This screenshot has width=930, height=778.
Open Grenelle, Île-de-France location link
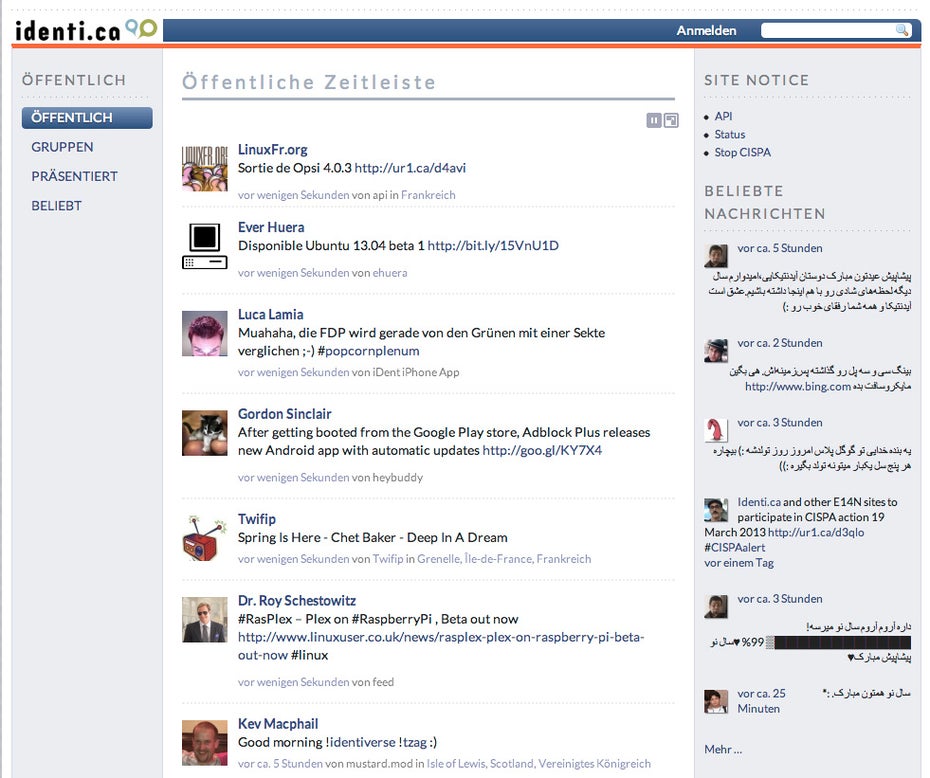504,559
